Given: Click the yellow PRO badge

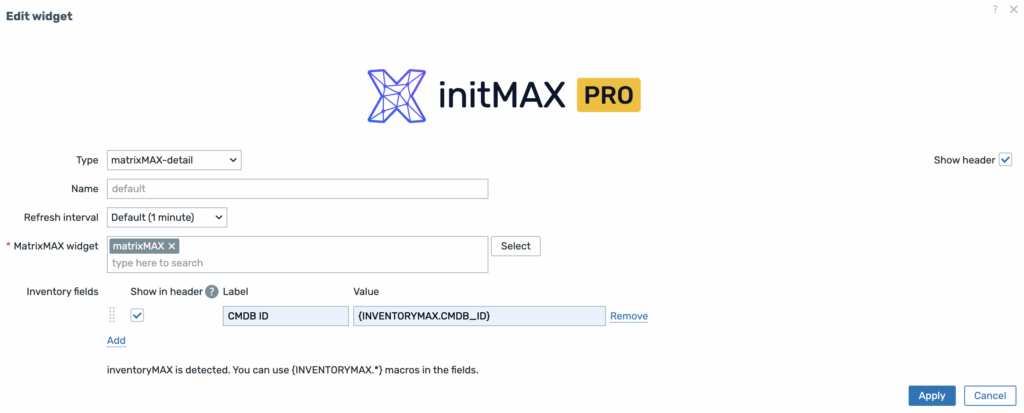Looking at the screenshot, I should 608,96.
